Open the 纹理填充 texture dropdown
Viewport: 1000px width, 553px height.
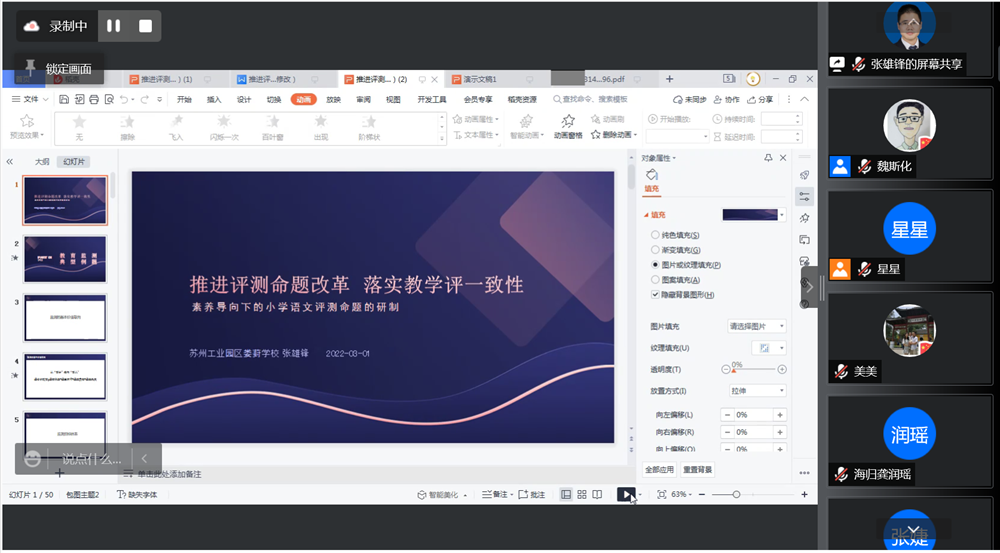(768, 348)
